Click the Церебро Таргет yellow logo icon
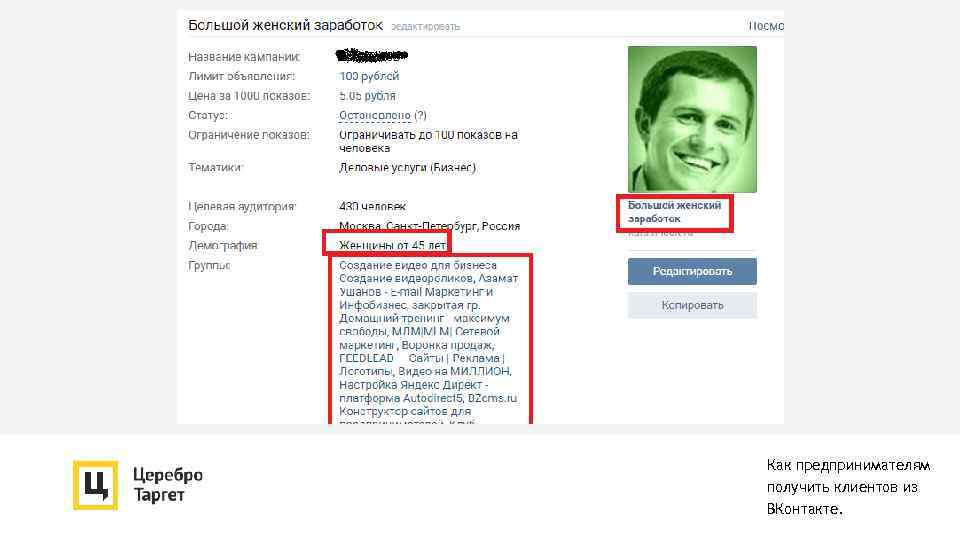960x540 pixels. coord(95,485)
